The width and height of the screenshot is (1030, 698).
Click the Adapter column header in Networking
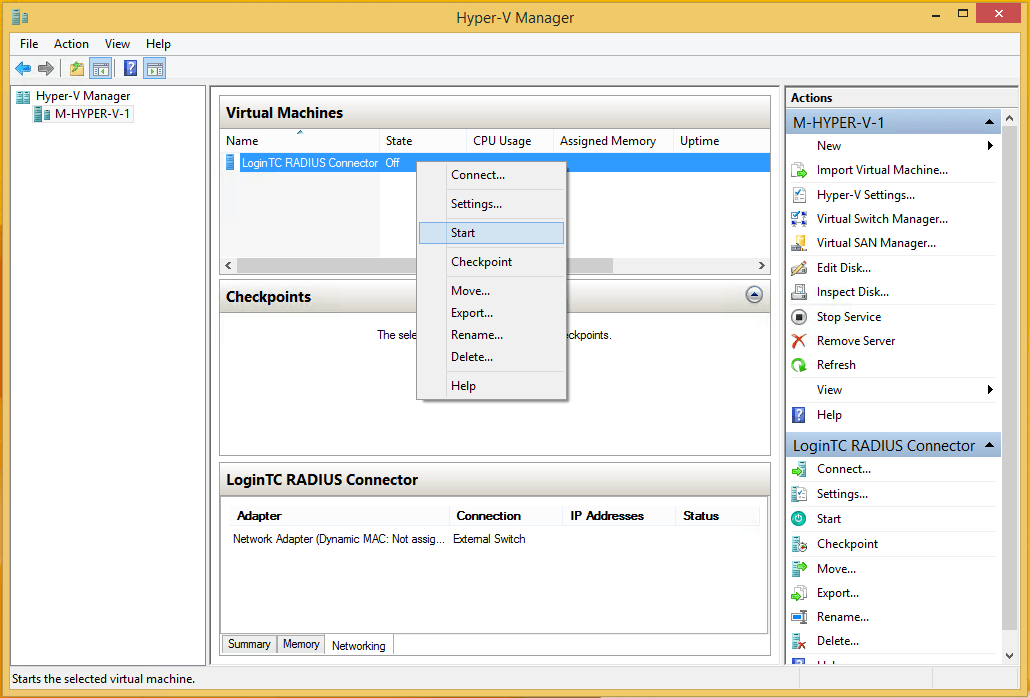338,516
